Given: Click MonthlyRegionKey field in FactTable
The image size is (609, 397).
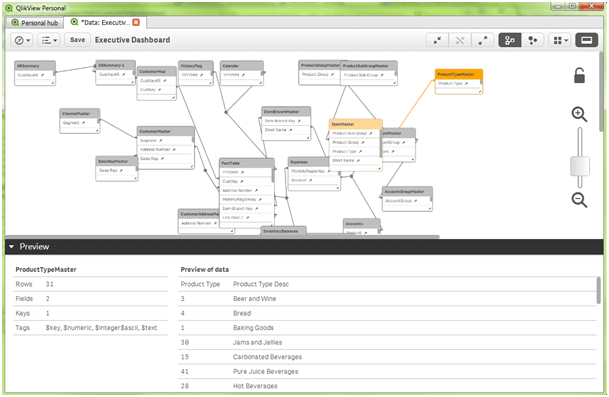Looking at the screenshot, I should 246,200.
